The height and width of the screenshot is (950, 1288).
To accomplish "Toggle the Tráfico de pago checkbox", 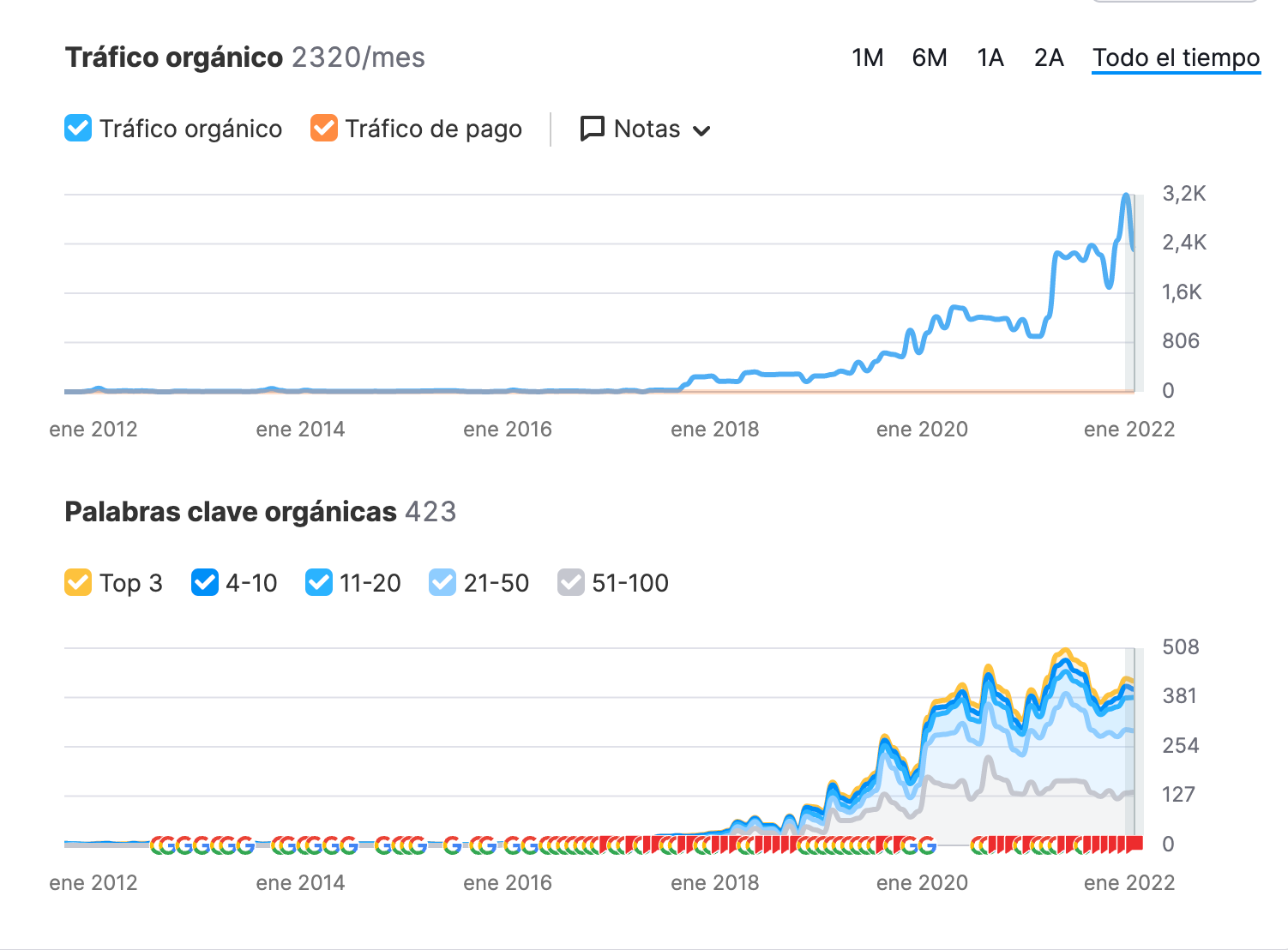I will click(x=324, y=129).
